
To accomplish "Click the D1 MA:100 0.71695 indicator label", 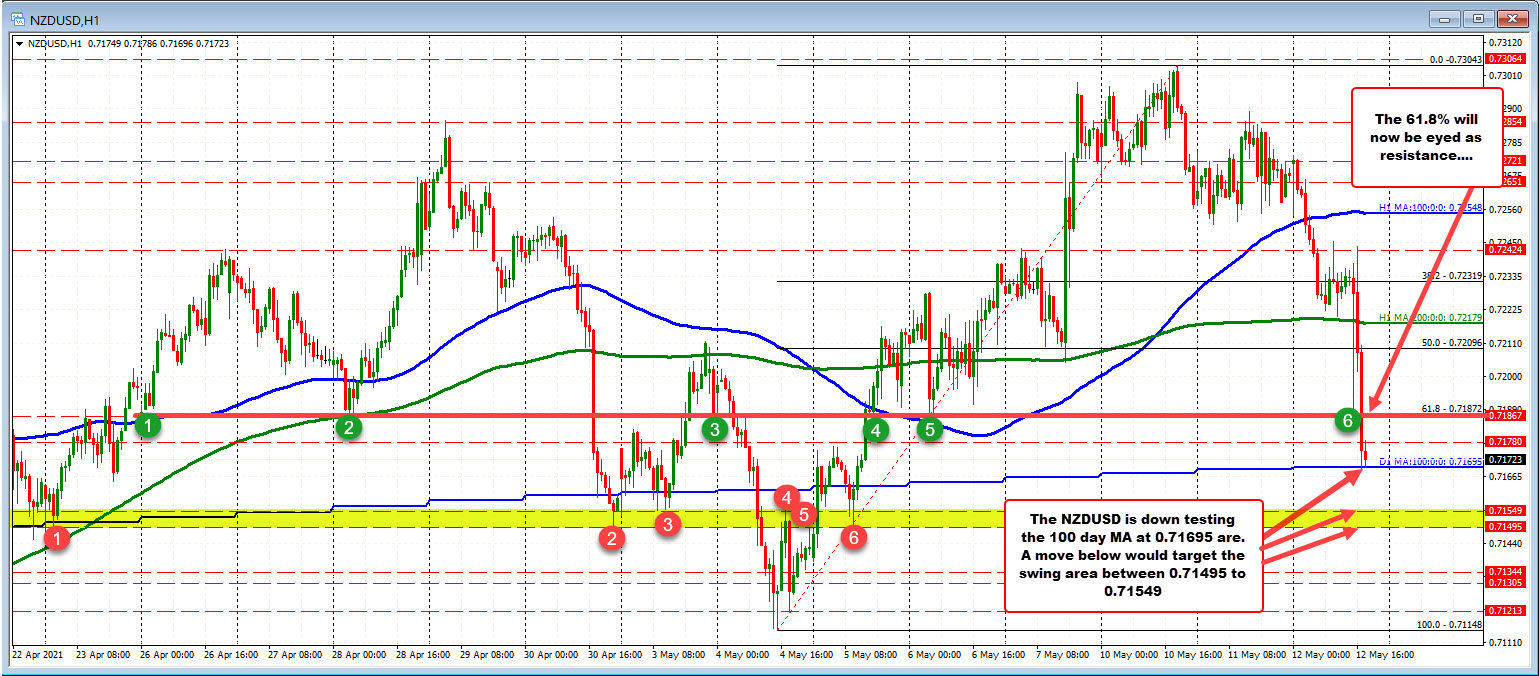I will coord(1431,462).
